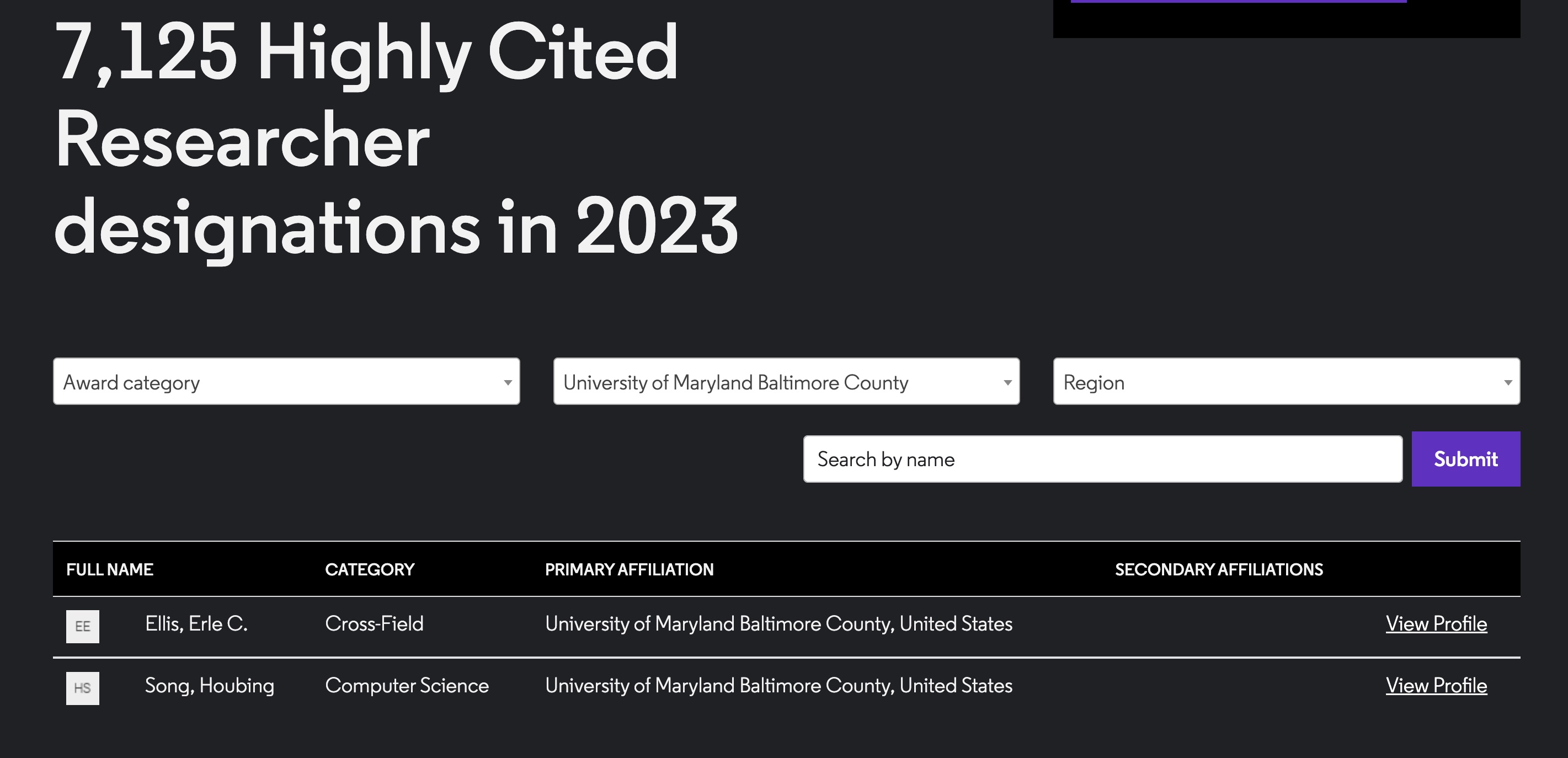Viewport: 1568px width, 758px height.
Task: Click the Highly Cited Researcher designations heading
Action: (396, 140)
